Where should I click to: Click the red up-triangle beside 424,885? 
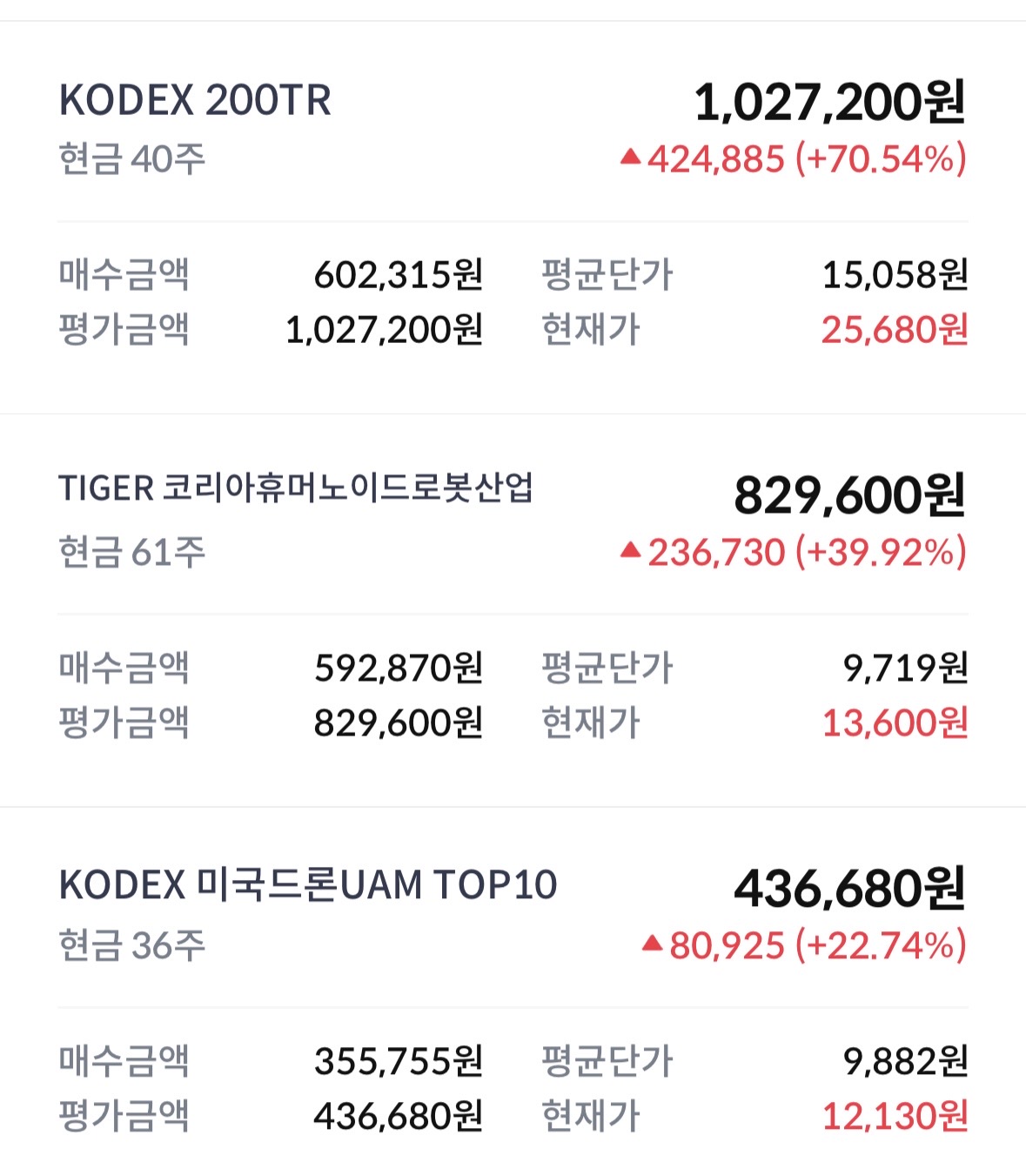631,158
